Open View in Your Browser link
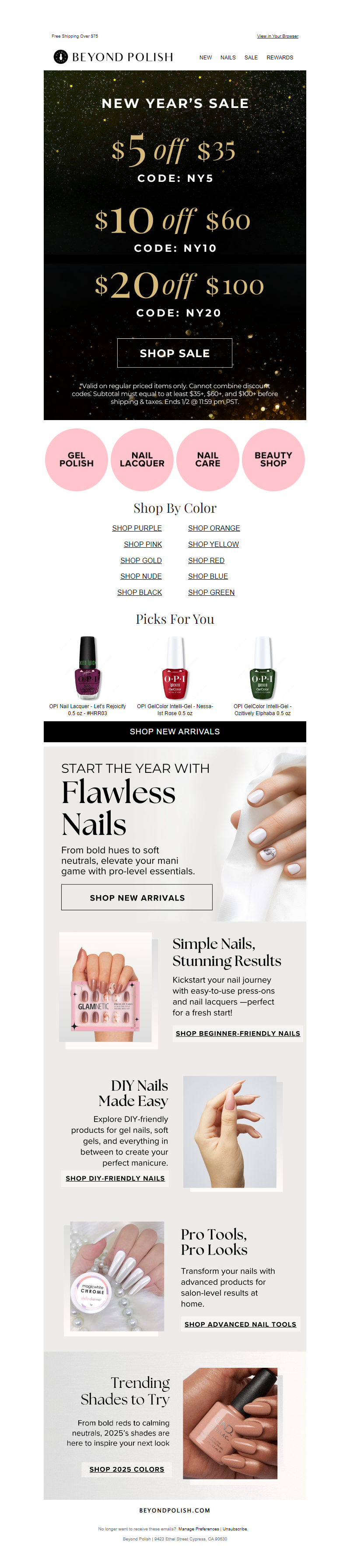350x1568 pixels. [x=277, y=37]
